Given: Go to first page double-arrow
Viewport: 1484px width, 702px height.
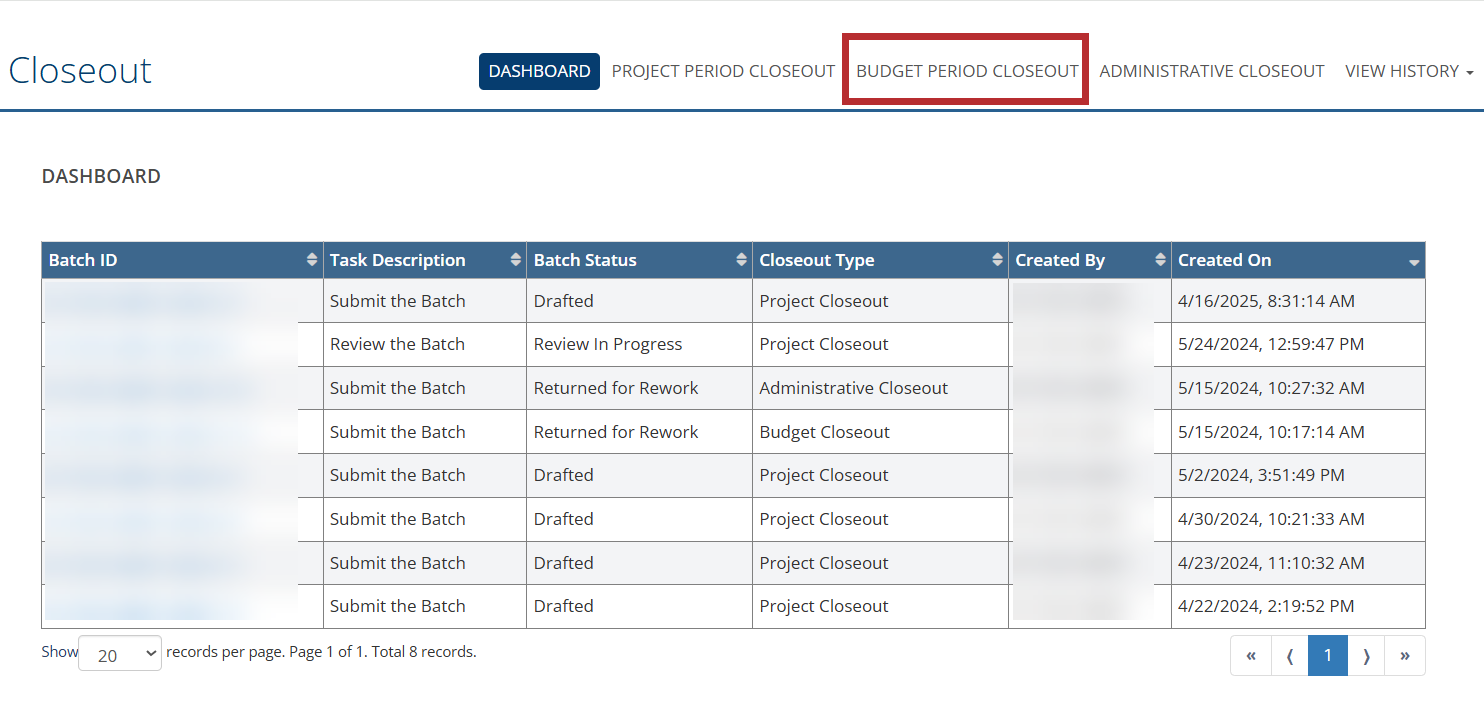Looking at the screenshot, I should tap(1251, 656).
